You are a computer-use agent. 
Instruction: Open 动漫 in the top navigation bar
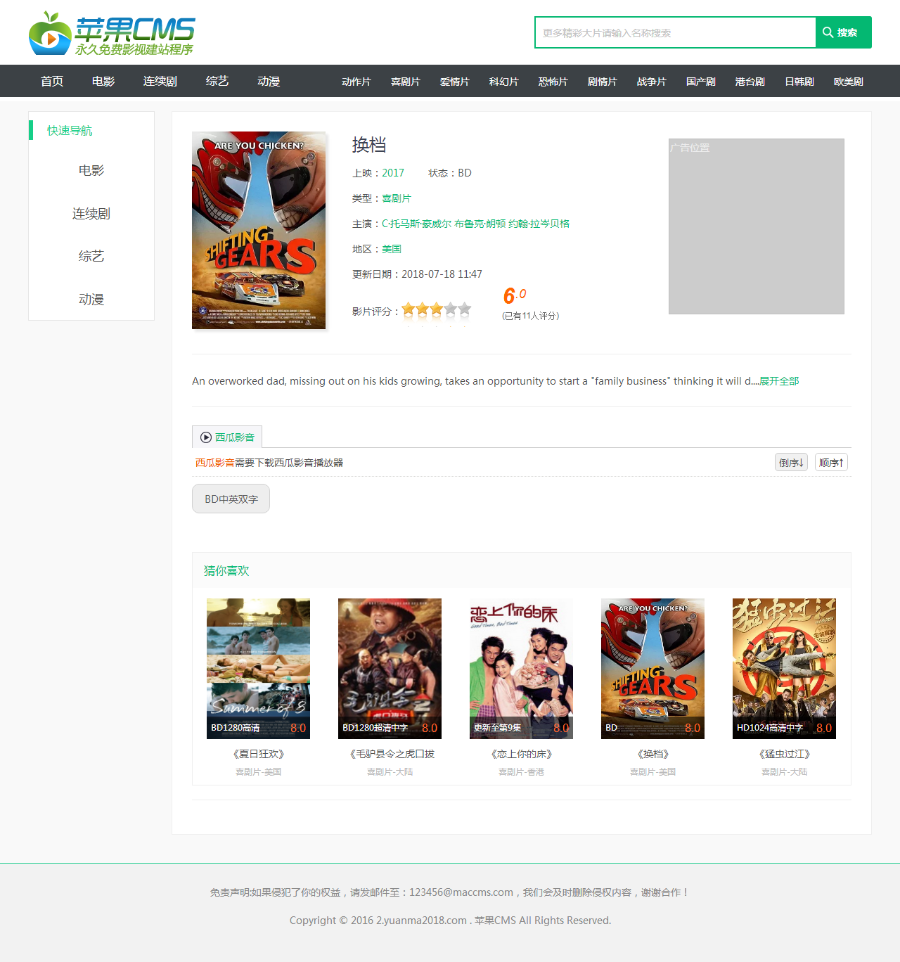[269, 81]
